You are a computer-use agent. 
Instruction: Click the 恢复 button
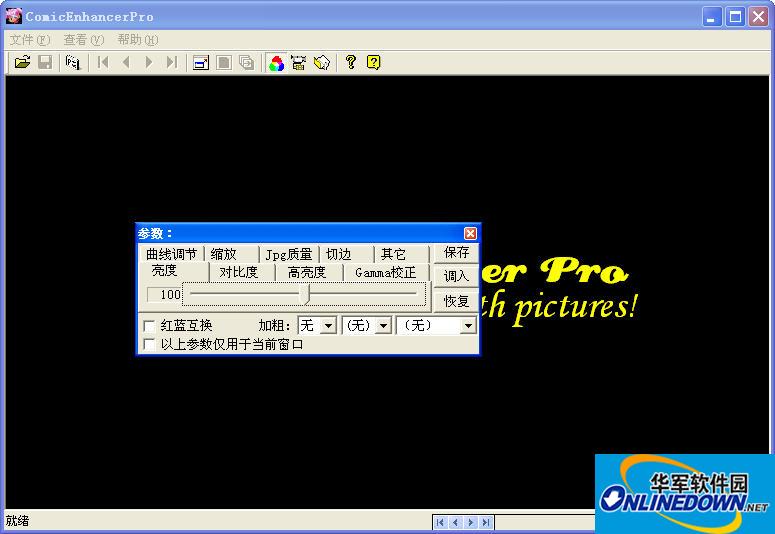[456, 301]
